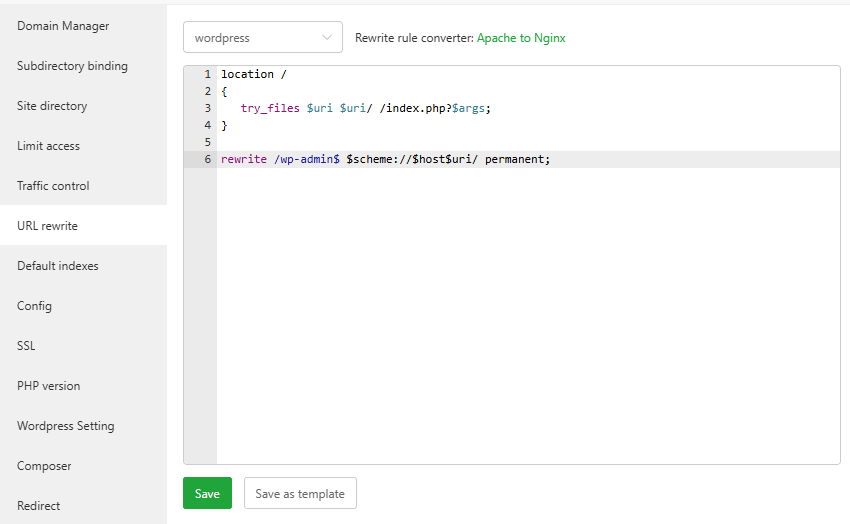Open the Composer tab
Viewport: 850px width, 524px height.
[x=44, y=466]
